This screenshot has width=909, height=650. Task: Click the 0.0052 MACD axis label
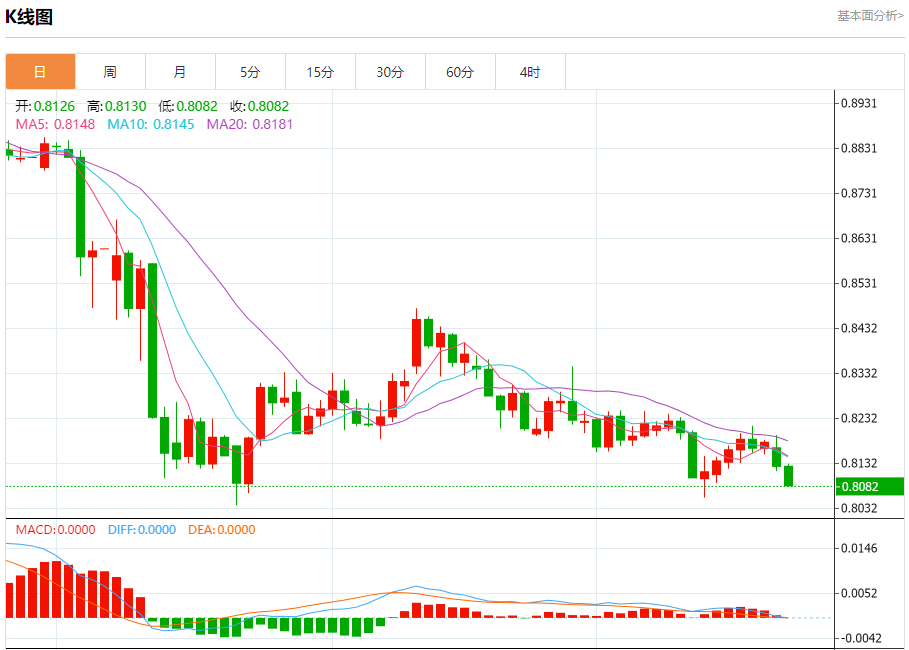tap(859, 593)
